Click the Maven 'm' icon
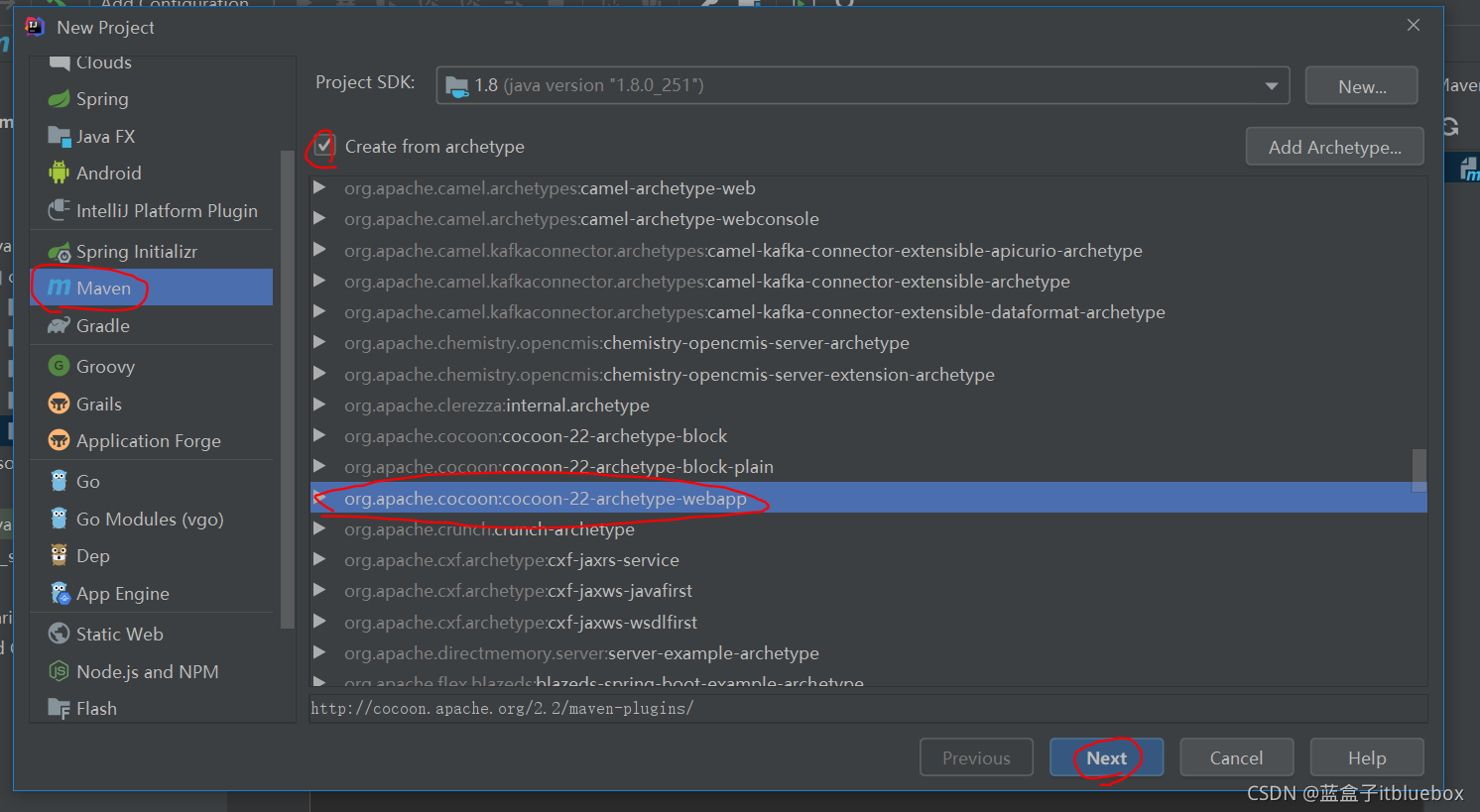This screenshot has height=812, width=1480. click(x=60, y=288)
